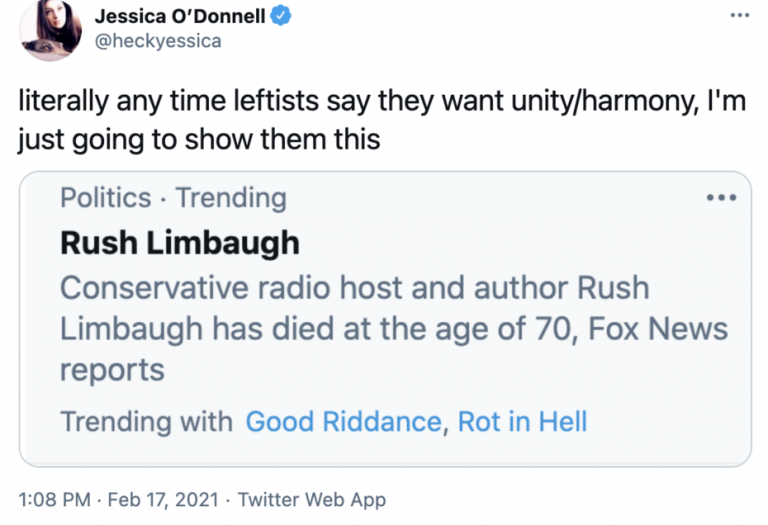Viewport: 768px width, 525px height.
Task: Open the tweet's more options menu
Action: [739, 16]
